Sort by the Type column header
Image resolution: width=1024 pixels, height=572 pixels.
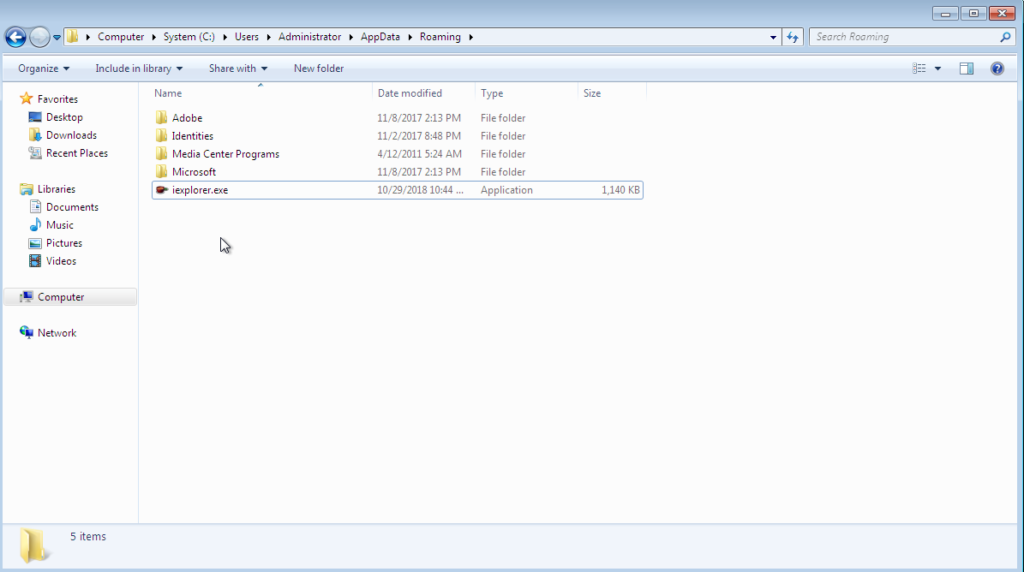click(527, 93)
